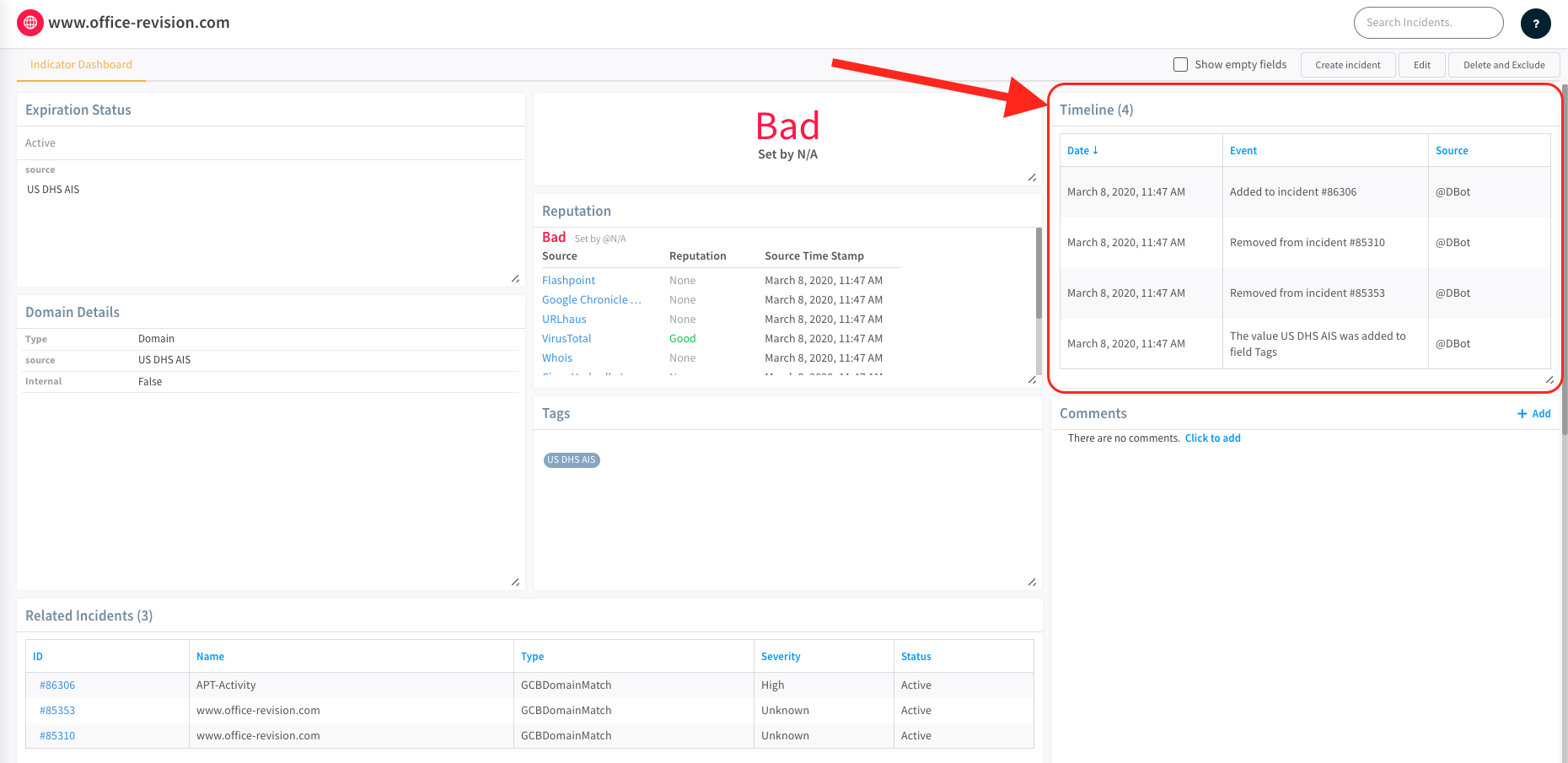Image resolution: width=1568 pixels, height=763 pixels.
Task: Click the Reputation list vertical scrollbar
Action: (1038, 274)
